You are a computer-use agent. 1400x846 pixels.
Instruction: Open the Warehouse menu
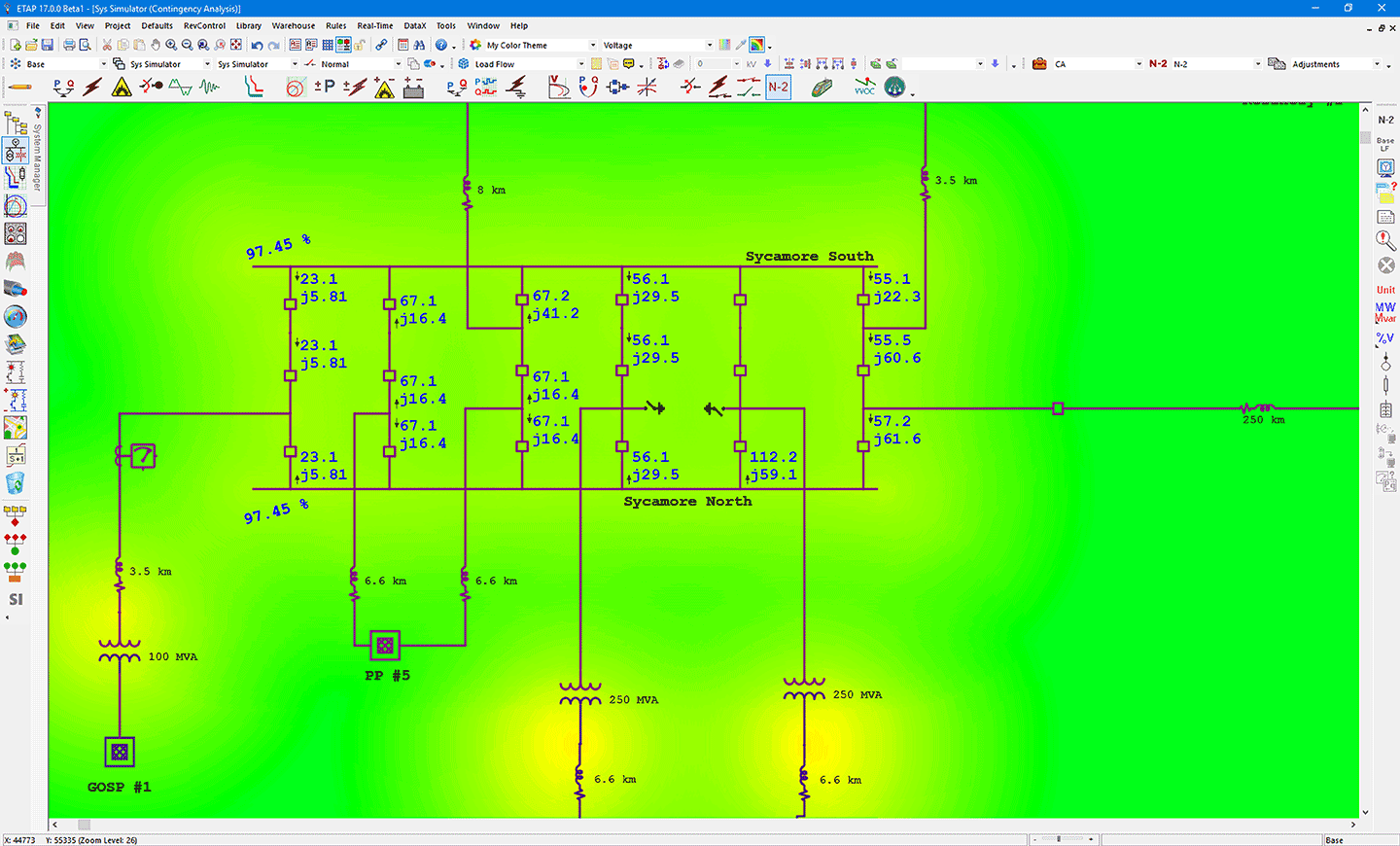[x=293, y=25]
